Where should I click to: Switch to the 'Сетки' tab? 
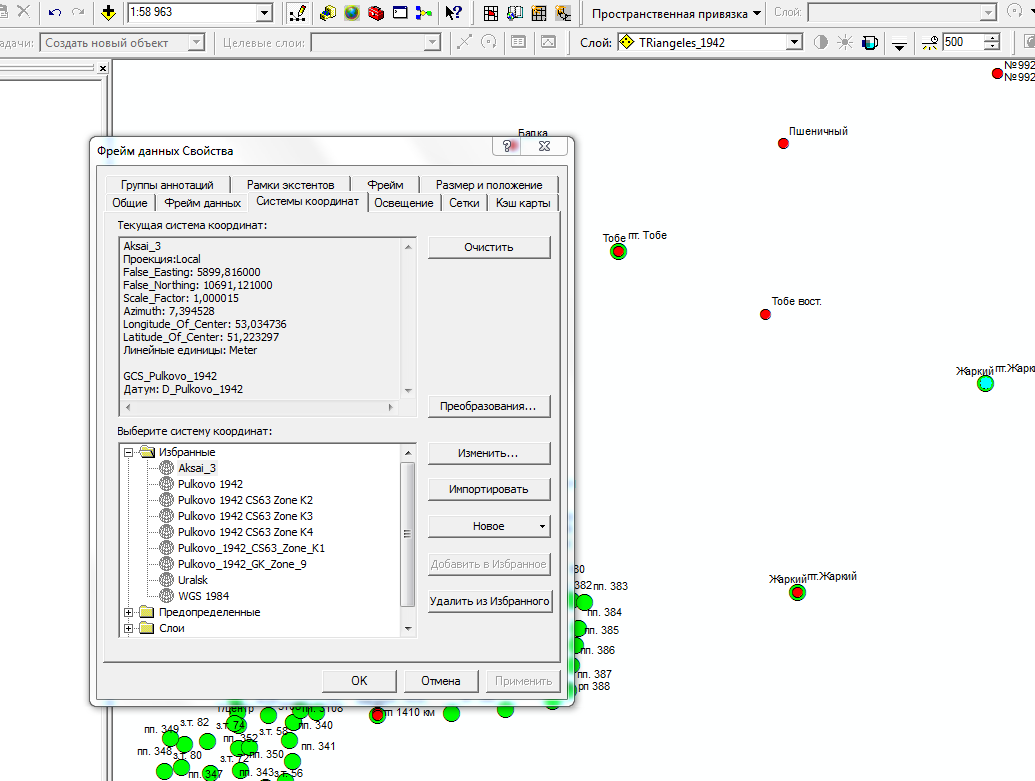[x=463, y=203]
